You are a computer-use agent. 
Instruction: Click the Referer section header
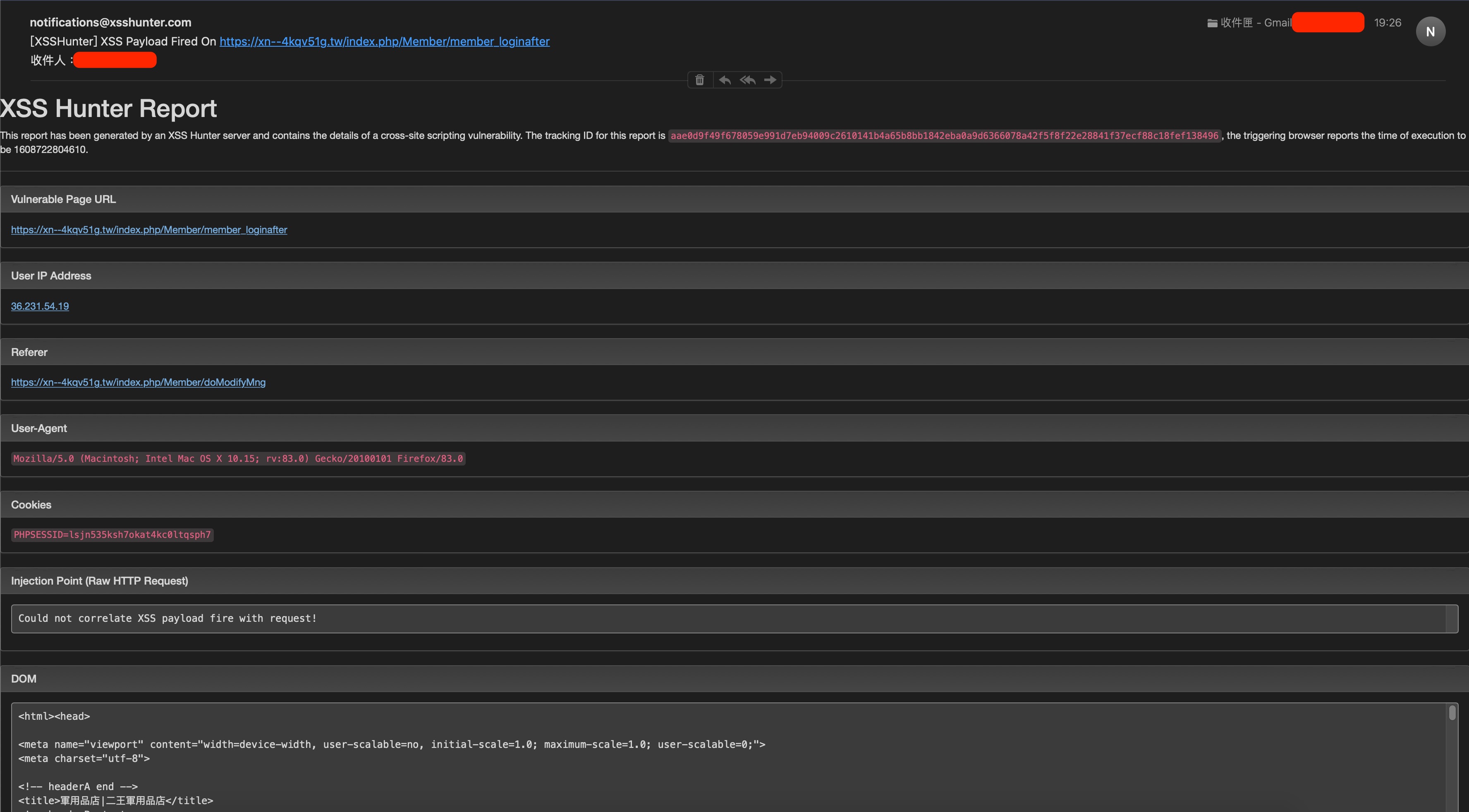[x=734, y=352]
